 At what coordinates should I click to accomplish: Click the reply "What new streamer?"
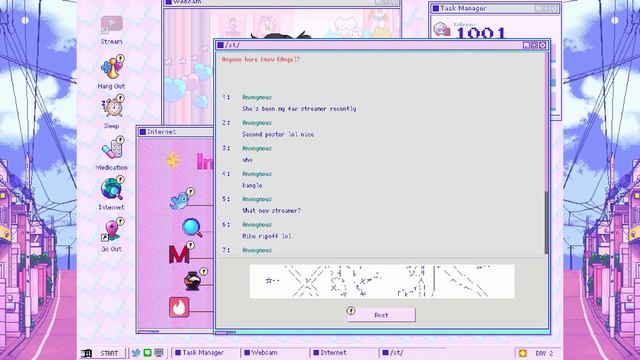tap(271, 211)
